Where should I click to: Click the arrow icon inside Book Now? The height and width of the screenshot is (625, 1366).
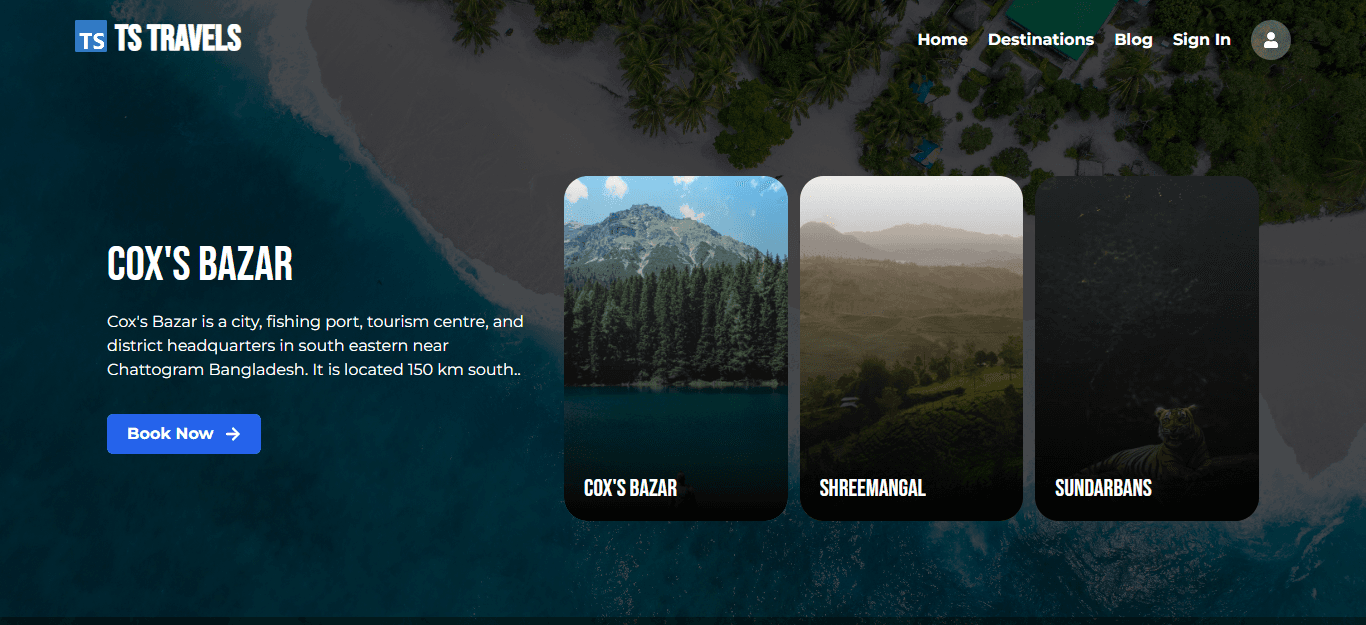pos(233,434)
